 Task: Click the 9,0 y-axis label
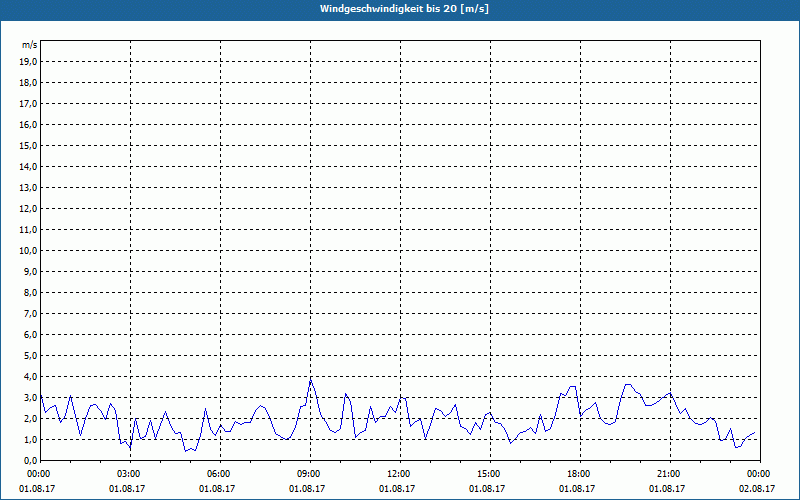(x=31, y=271)
